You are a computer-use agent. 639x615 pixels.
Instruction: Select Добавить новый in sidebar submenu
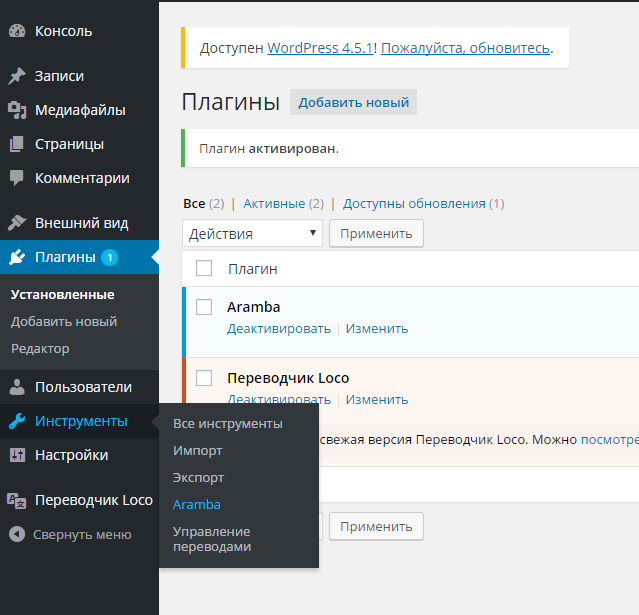pos(64,322)
